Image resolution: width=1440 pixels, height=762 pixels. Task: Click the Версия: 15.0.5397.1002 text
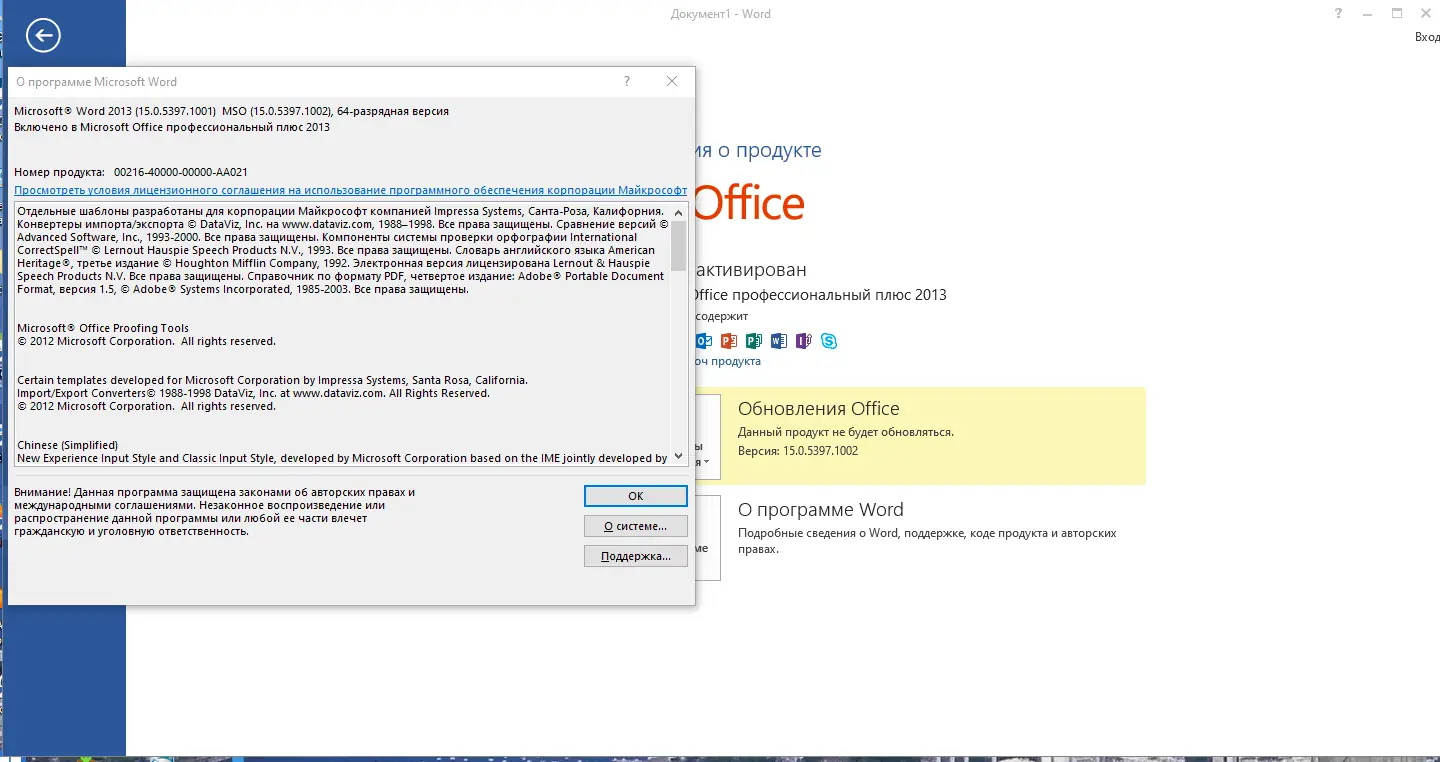pos(798,451)
